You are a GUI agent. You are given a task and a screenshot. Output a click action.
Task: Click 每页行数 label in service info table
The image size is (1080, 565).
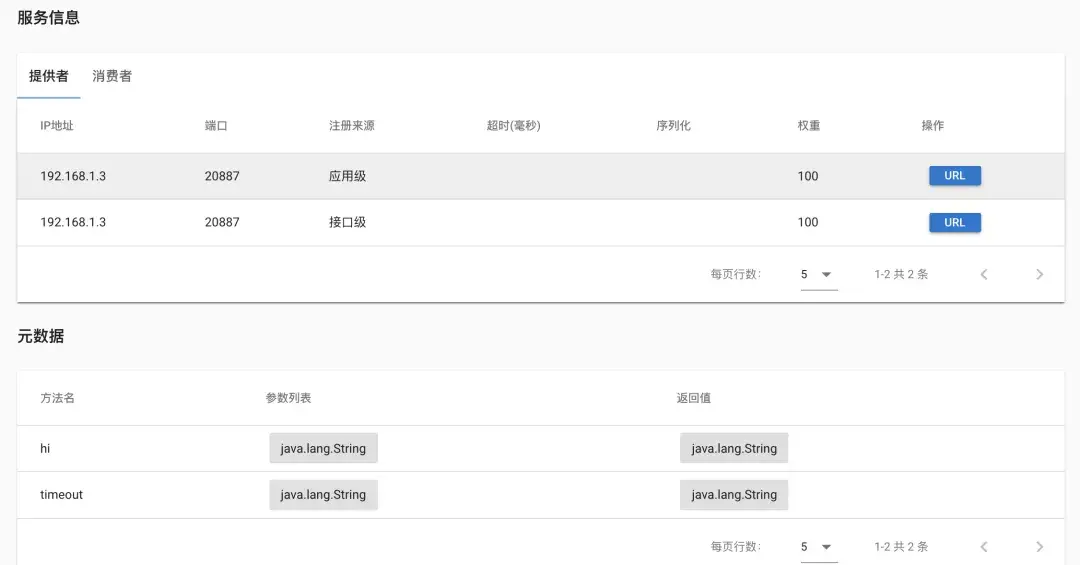(736, 274)
